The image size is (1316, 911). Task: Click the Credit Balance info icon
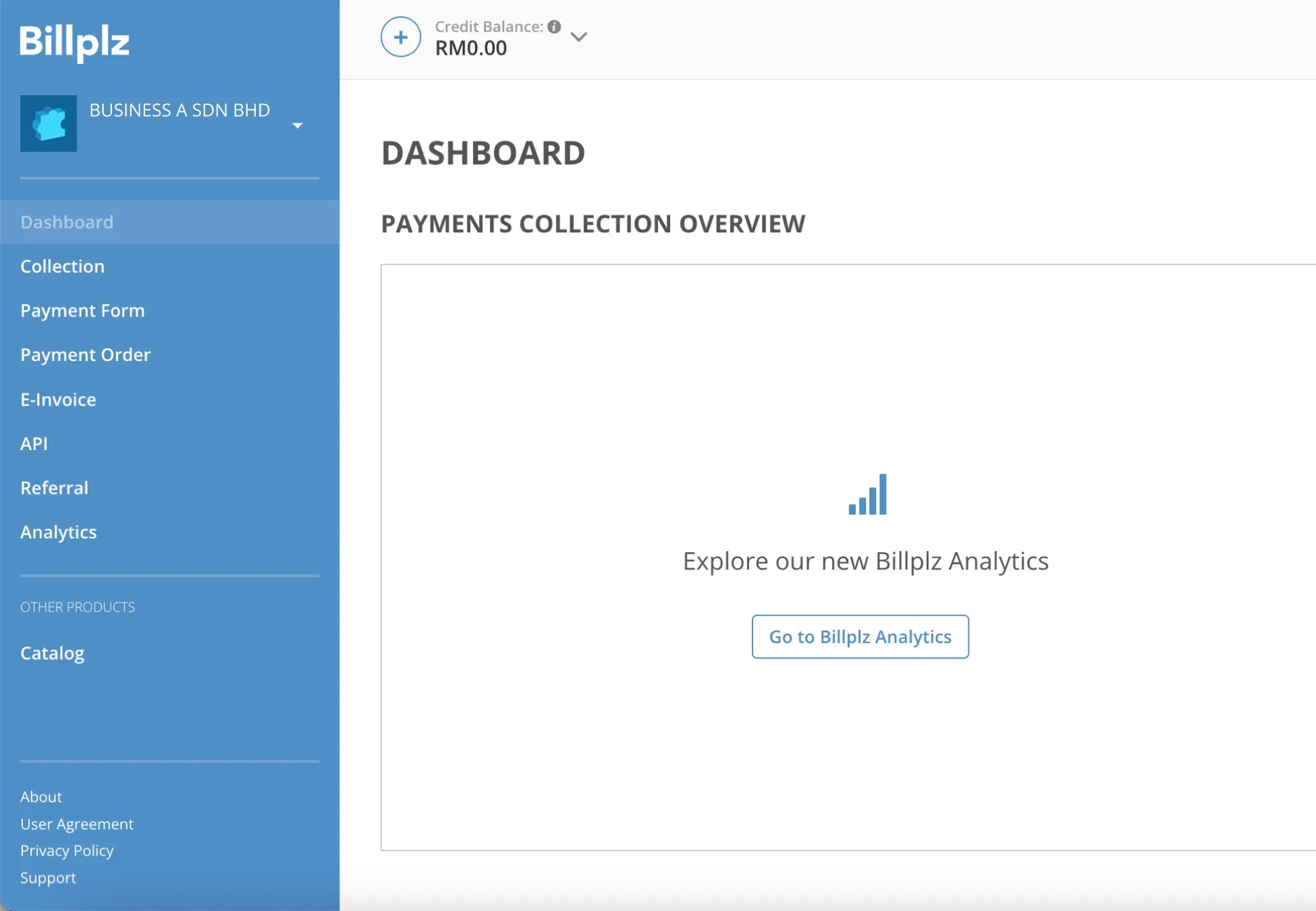(554, 26)
